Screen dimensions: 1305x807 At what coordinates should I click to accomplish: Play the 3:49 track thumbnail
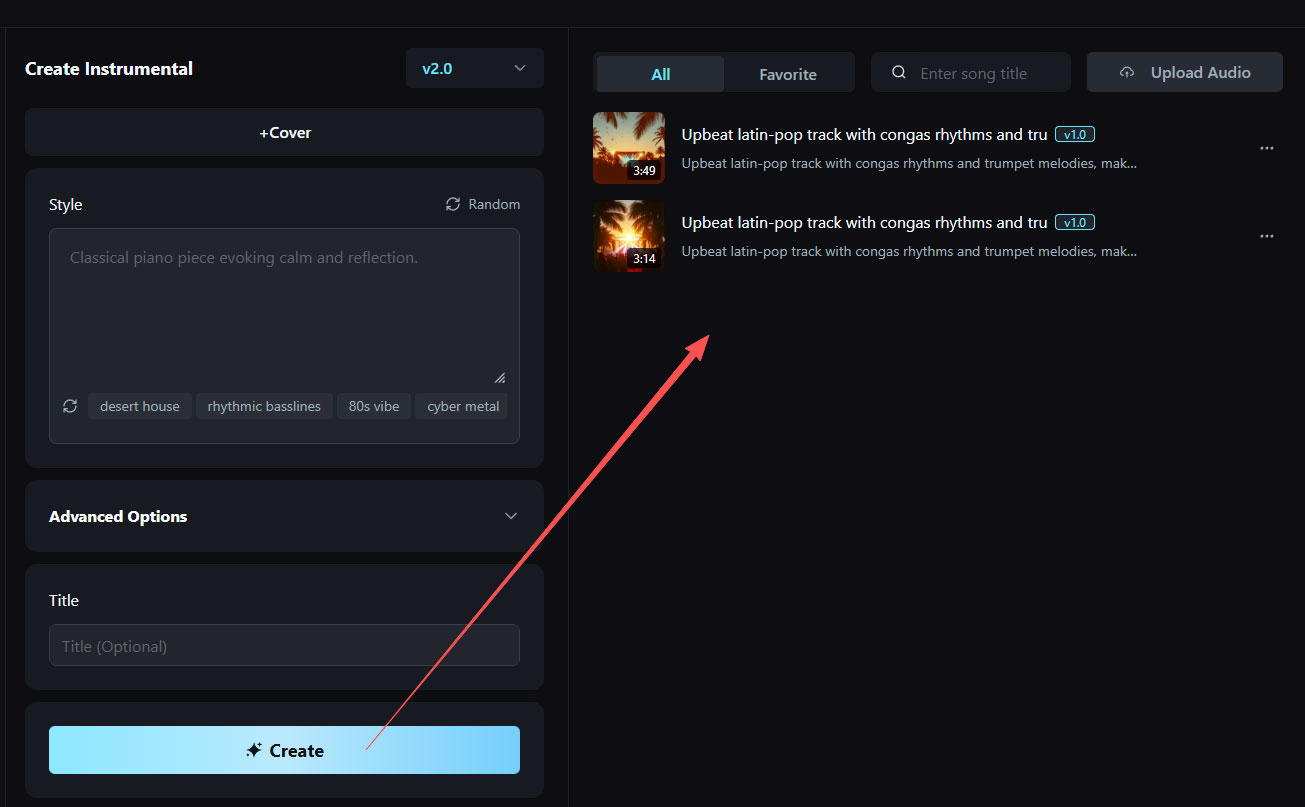pos(629,148)
